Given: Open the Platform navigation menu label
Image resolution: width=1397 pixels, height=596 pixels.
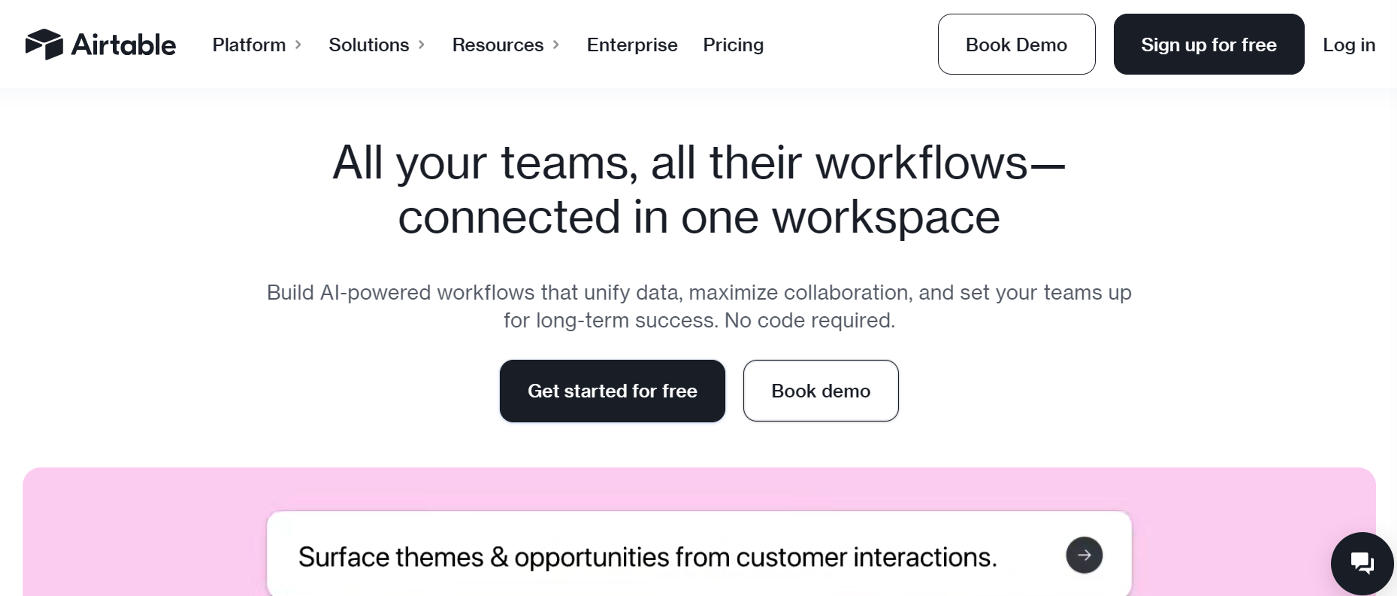Looking at the screenshot, I should pos(249,45).
